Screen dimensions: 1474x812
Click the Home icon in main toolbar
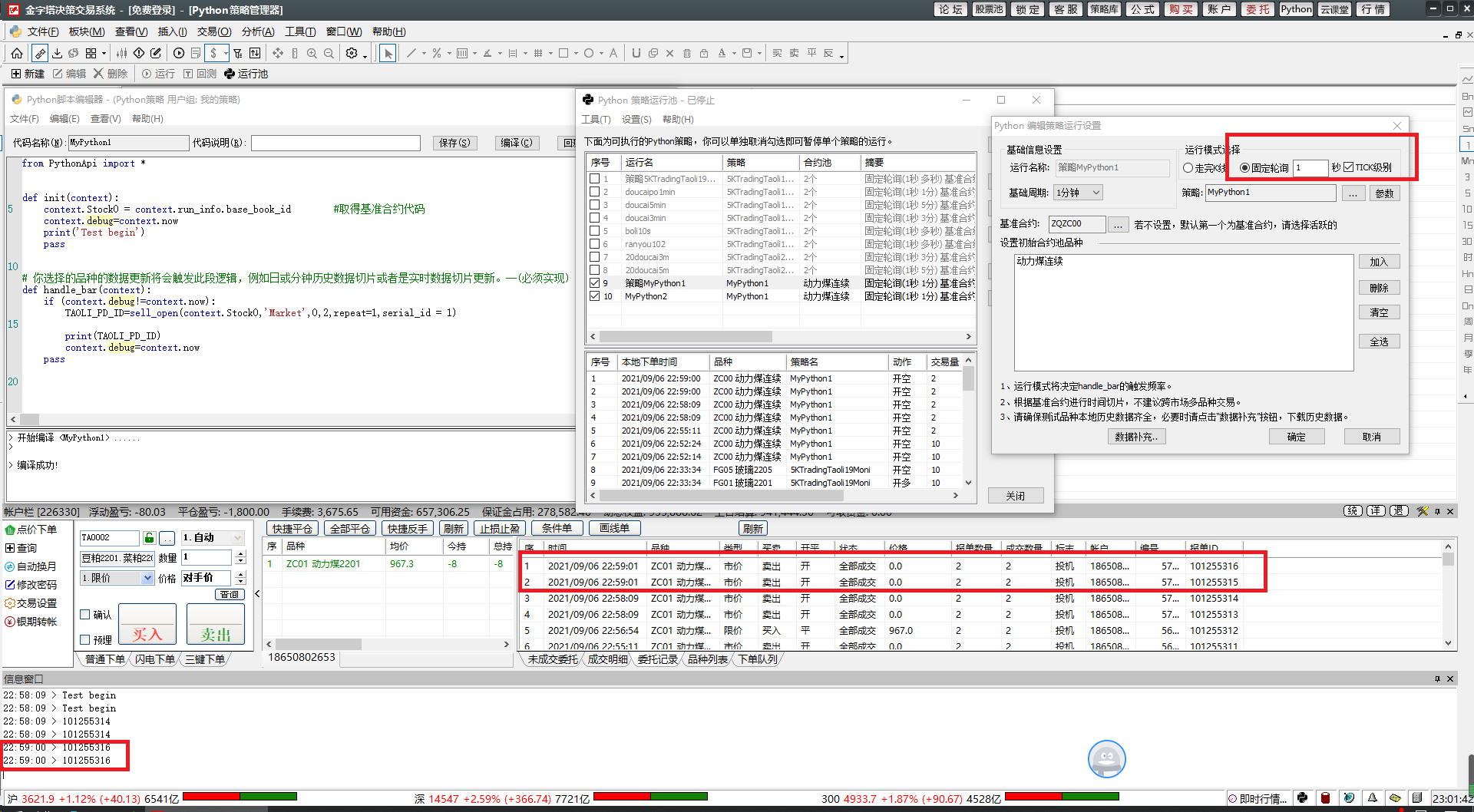click(x=17, y=53)
